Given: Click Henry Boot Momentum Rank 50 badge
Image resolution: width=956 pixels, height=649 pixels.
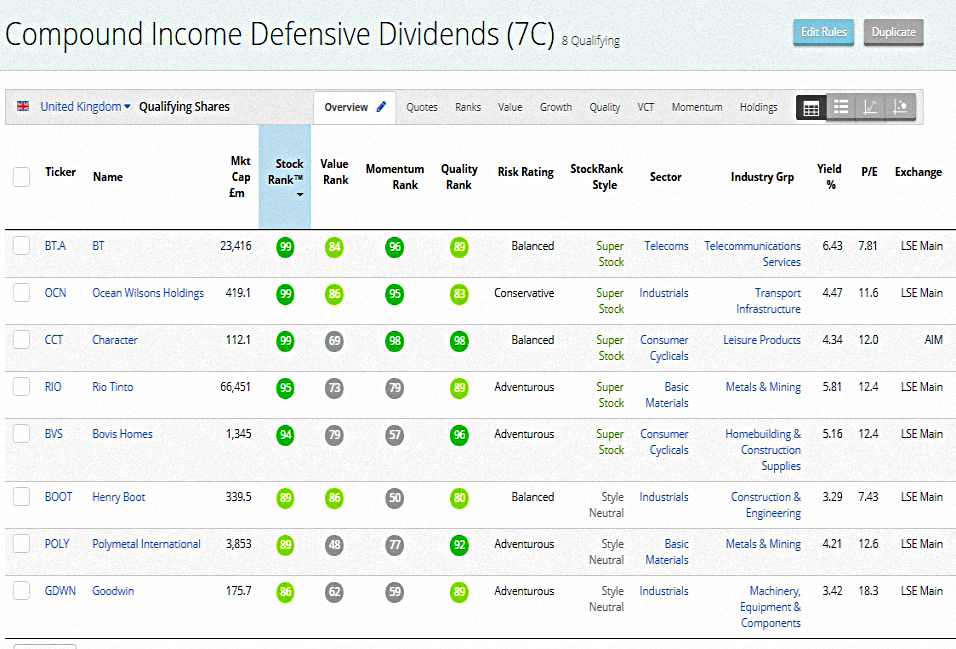Looking at the screenshot, I should click(394, 498).
